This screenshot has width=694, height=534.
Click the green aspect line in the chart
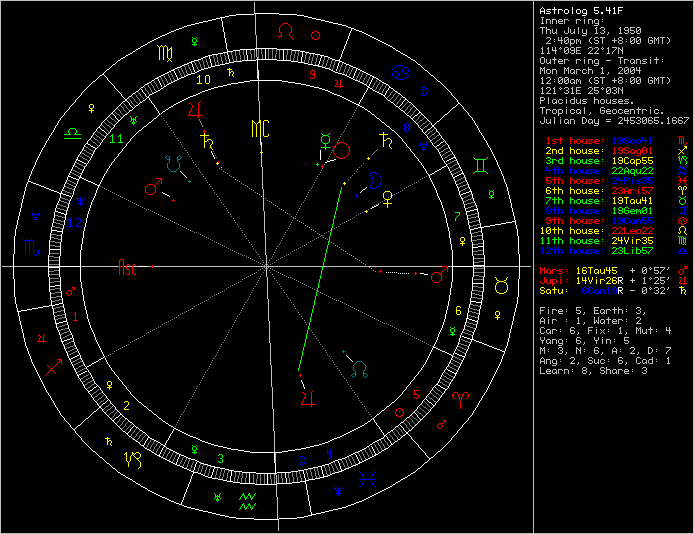tap(322, 280)
